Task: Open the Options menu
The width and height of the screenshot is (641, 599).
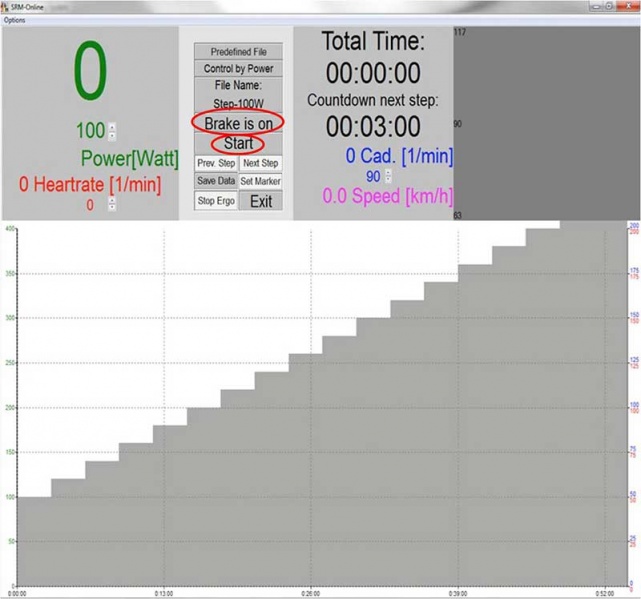Action: coord(15,20)
